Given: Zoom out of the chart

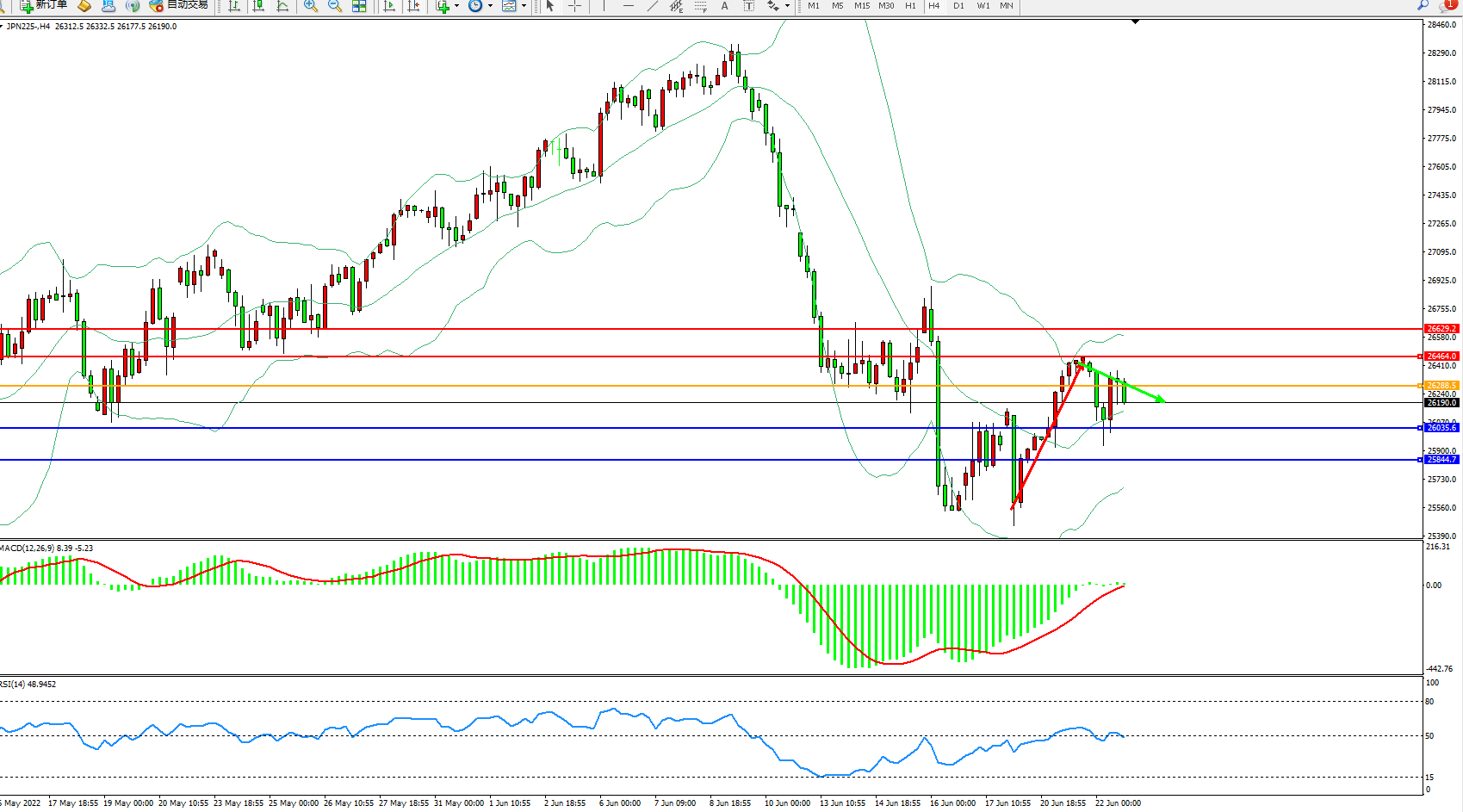Looking at the screenshot, I should click(x=335, y=6).
